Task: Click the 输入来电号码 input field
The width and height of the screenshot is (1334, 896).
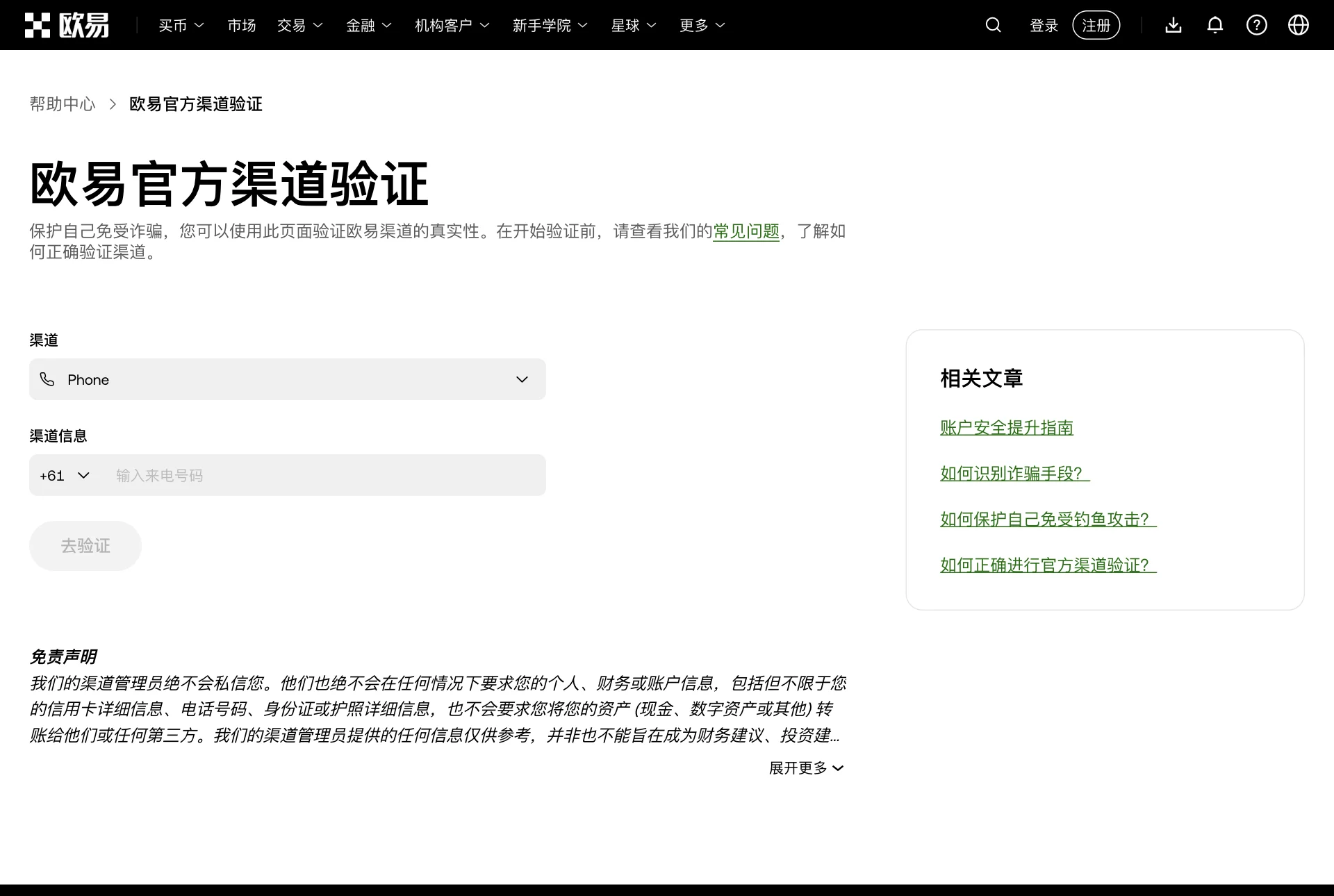Action: click(325, 475)
